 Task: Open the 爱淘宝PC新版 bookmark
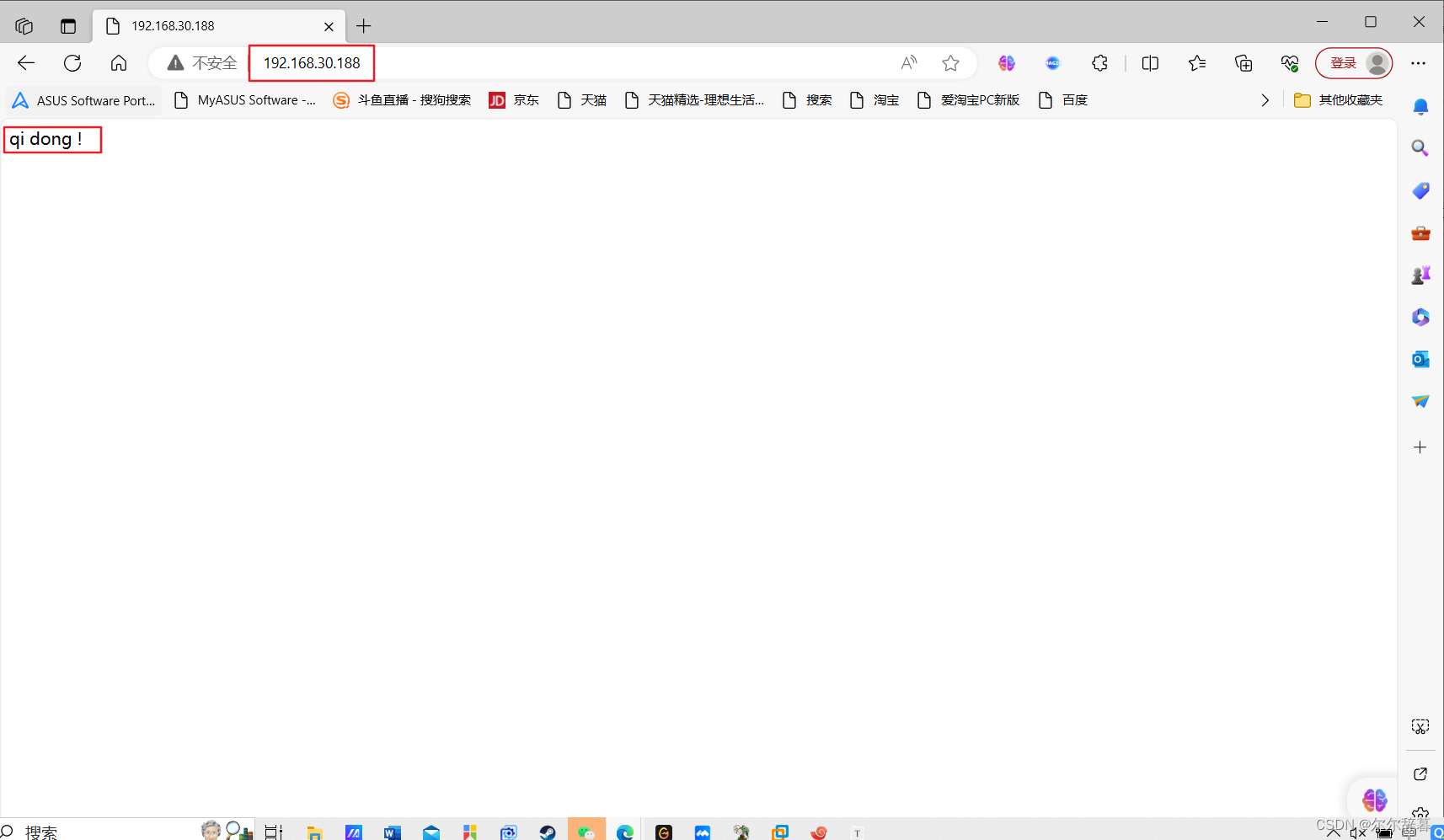click(969, 100)
